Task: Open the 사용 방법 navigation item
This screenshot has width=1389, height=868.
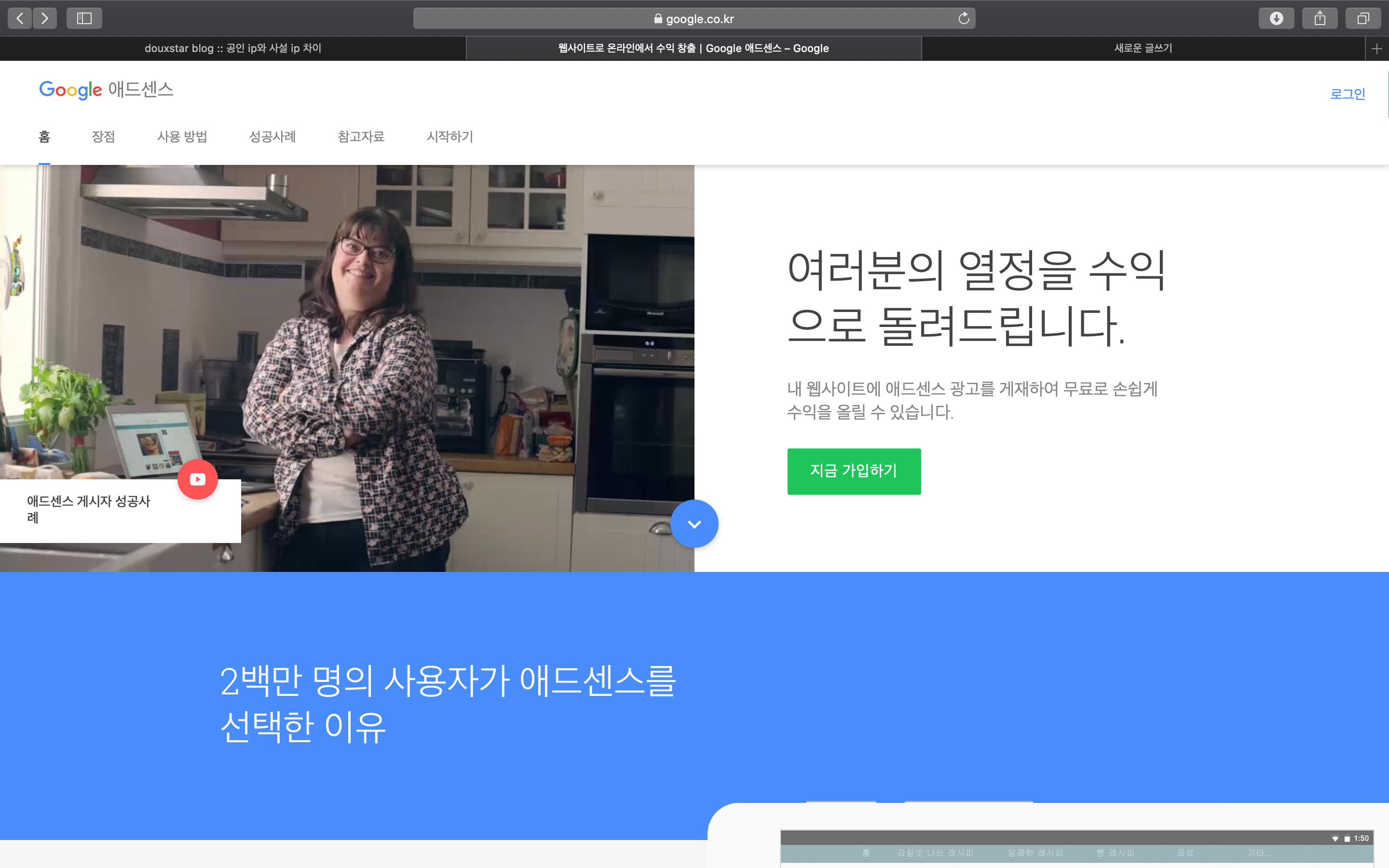Action: point(182,136)
